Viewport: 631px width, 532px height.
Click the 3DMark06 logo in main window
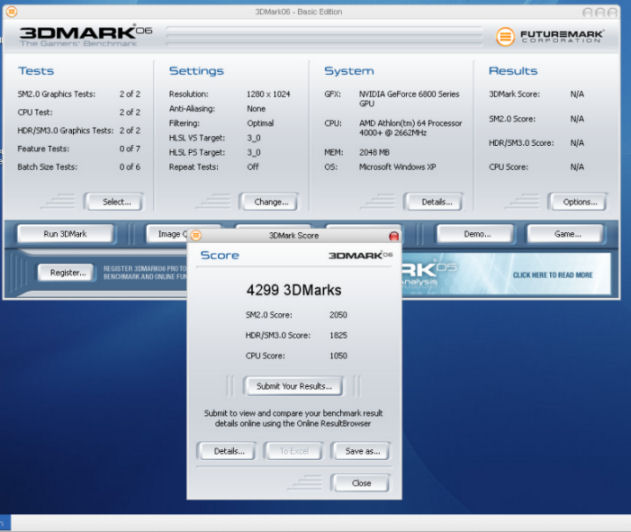86,35
